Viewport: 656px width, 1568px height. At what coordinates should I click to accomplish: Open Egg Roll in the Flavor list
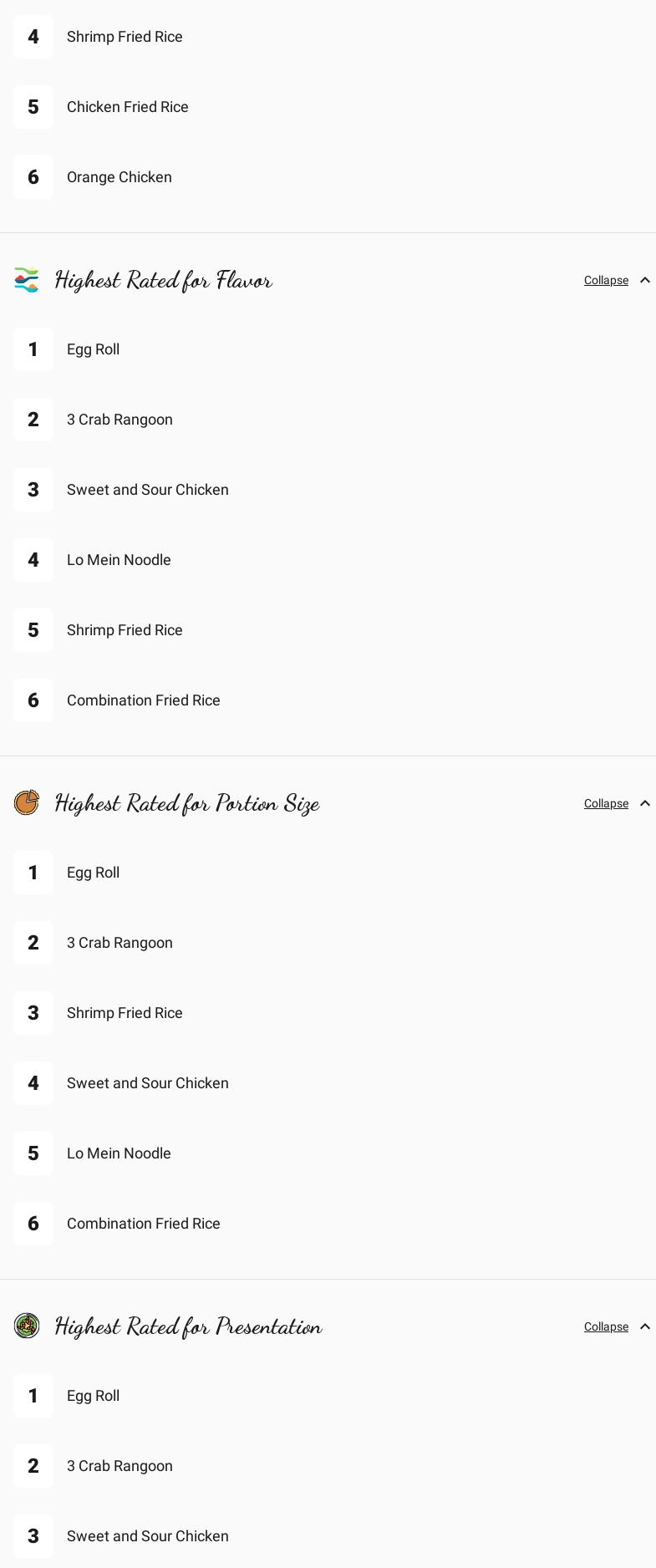pos(93,349)
